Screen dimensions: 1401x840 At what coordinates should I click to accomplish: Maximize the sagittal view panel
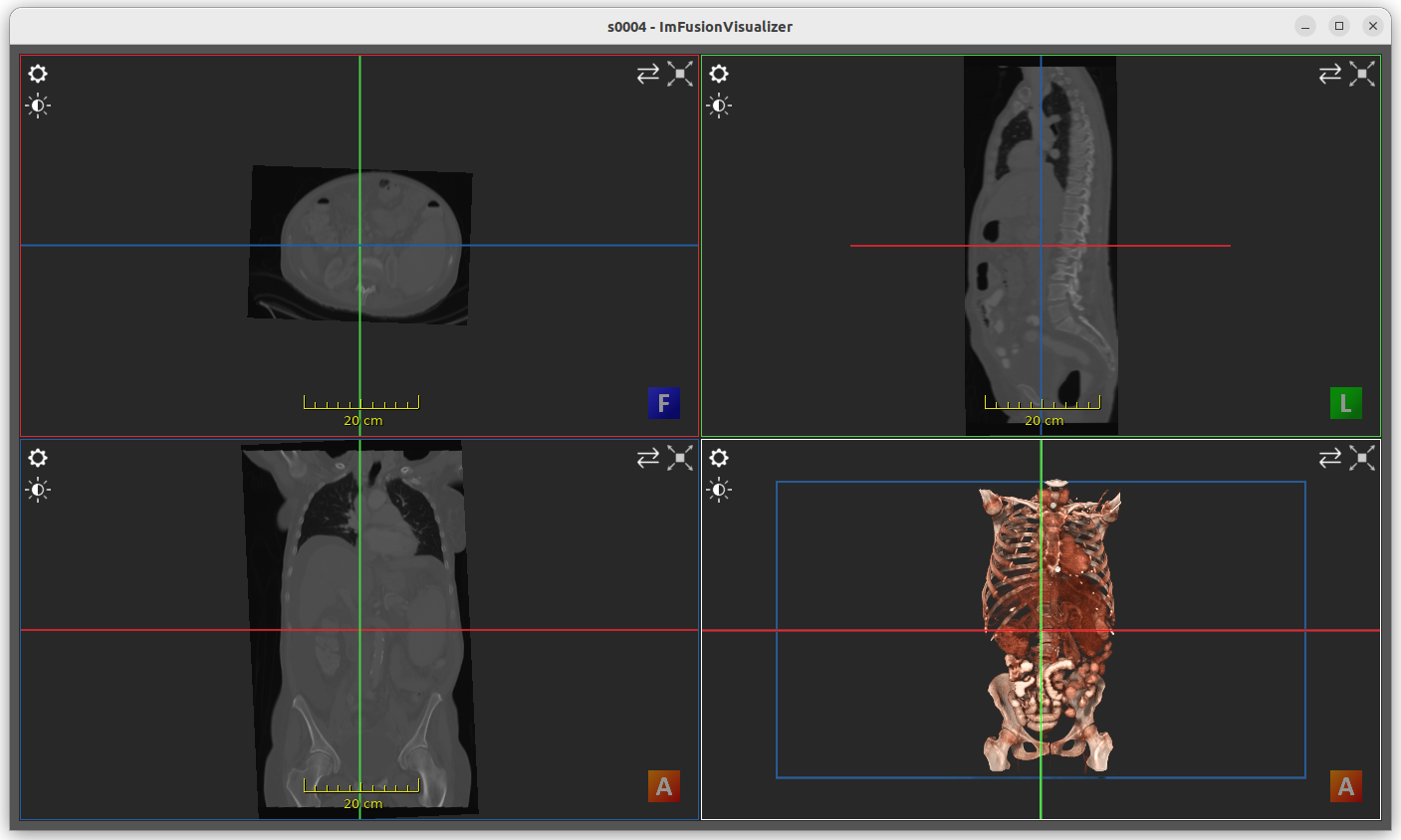[x=1362, y=74]
